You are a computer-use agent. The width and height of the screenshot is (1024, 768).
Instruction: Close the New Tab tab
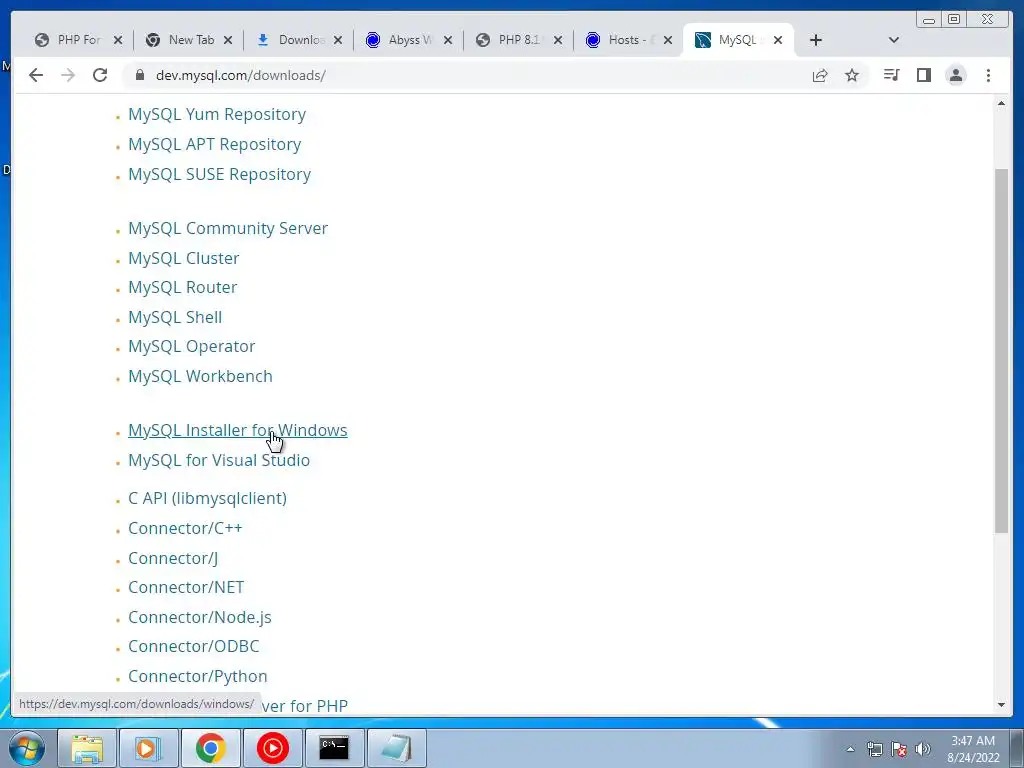(228, 40)
